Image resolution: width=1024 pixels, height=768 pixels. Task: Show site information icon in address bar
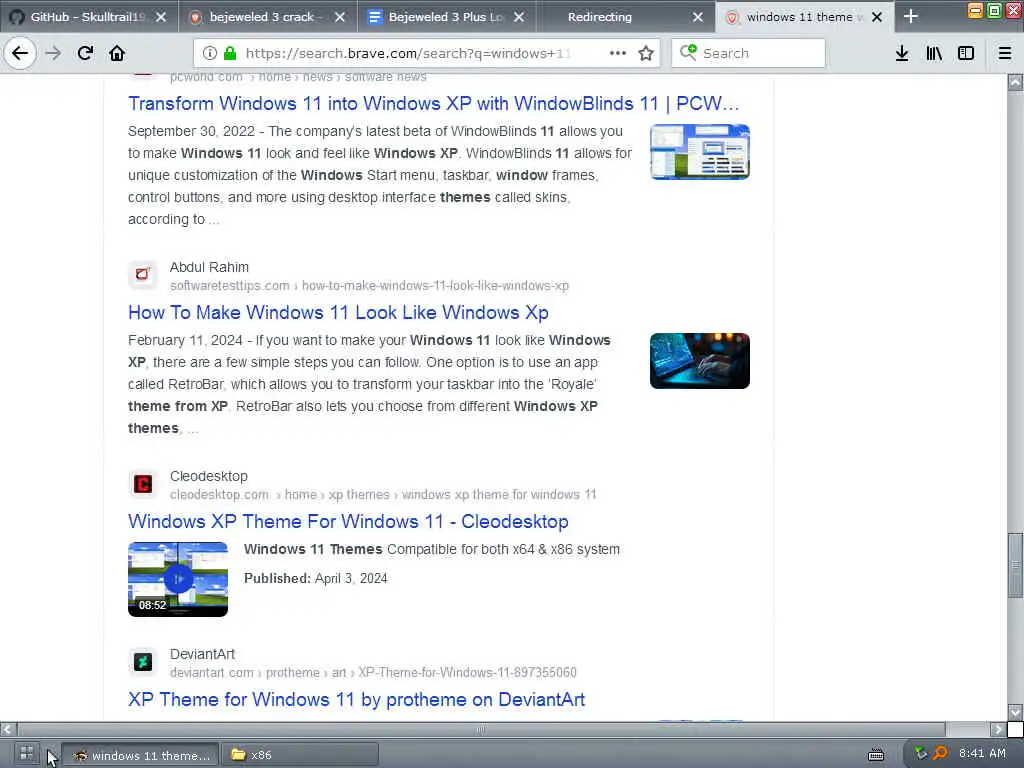pos(210,54)
